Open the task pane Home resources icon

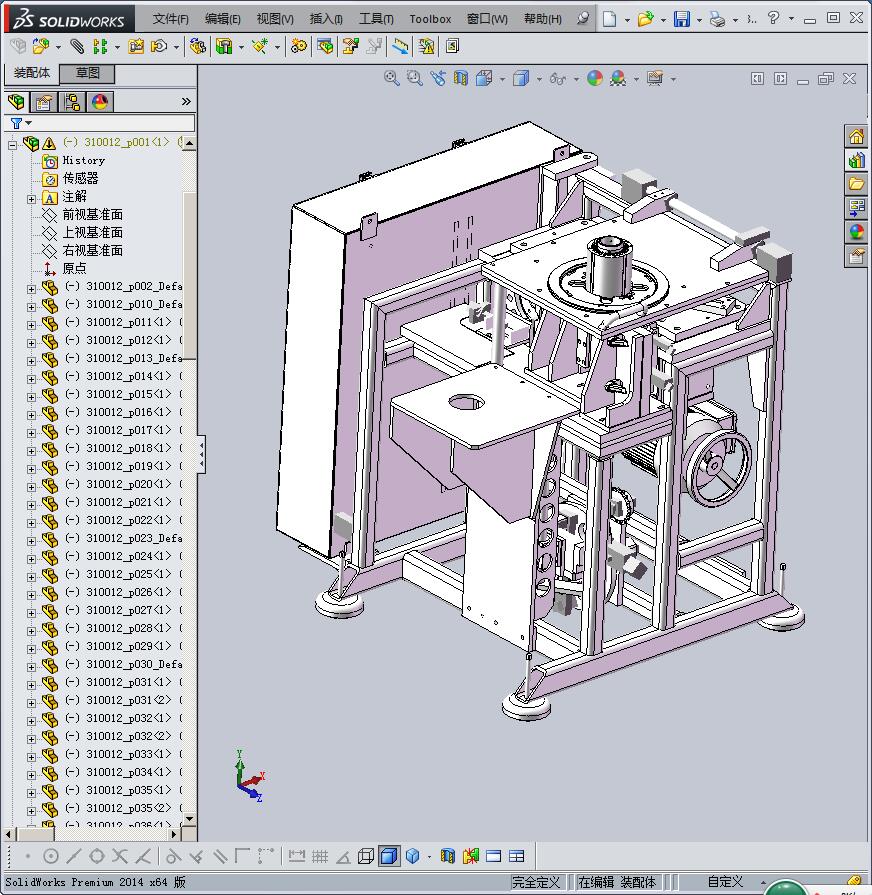point(856,137)
